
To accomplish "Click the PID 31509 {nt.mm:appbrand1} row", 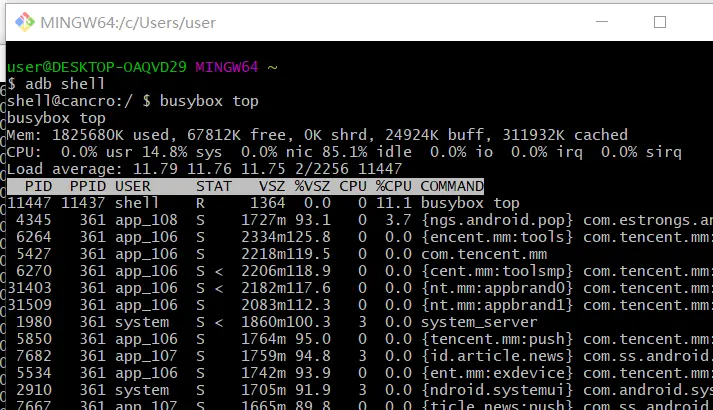I will point(360,305).
